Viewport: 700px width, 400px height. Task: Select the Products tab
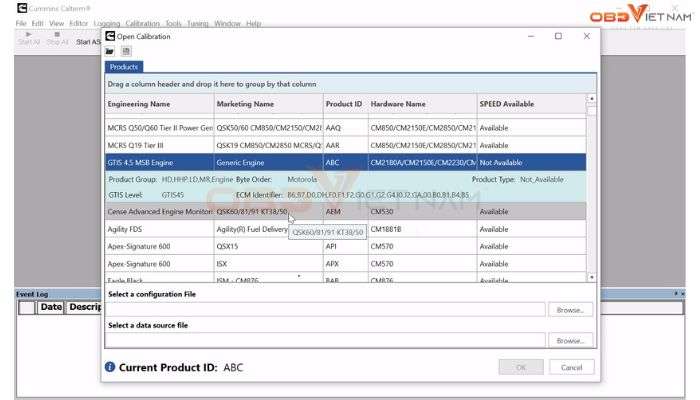click(x=124, y=67)
